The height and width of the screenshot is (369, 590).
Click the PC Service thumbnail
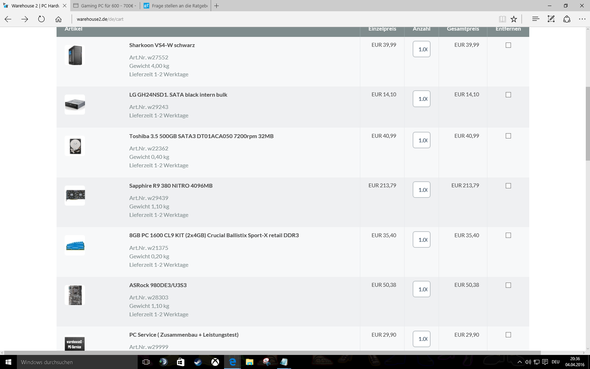pos(75,343)
